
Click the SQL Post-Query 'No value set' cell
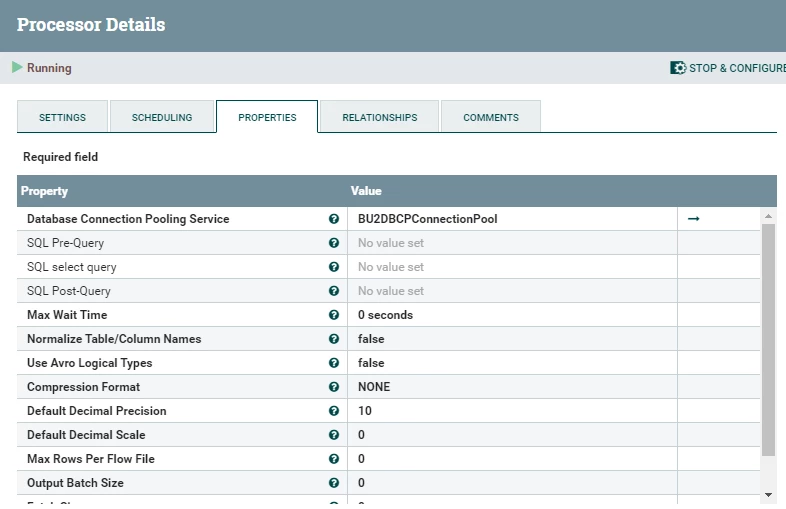coord(512,291)
